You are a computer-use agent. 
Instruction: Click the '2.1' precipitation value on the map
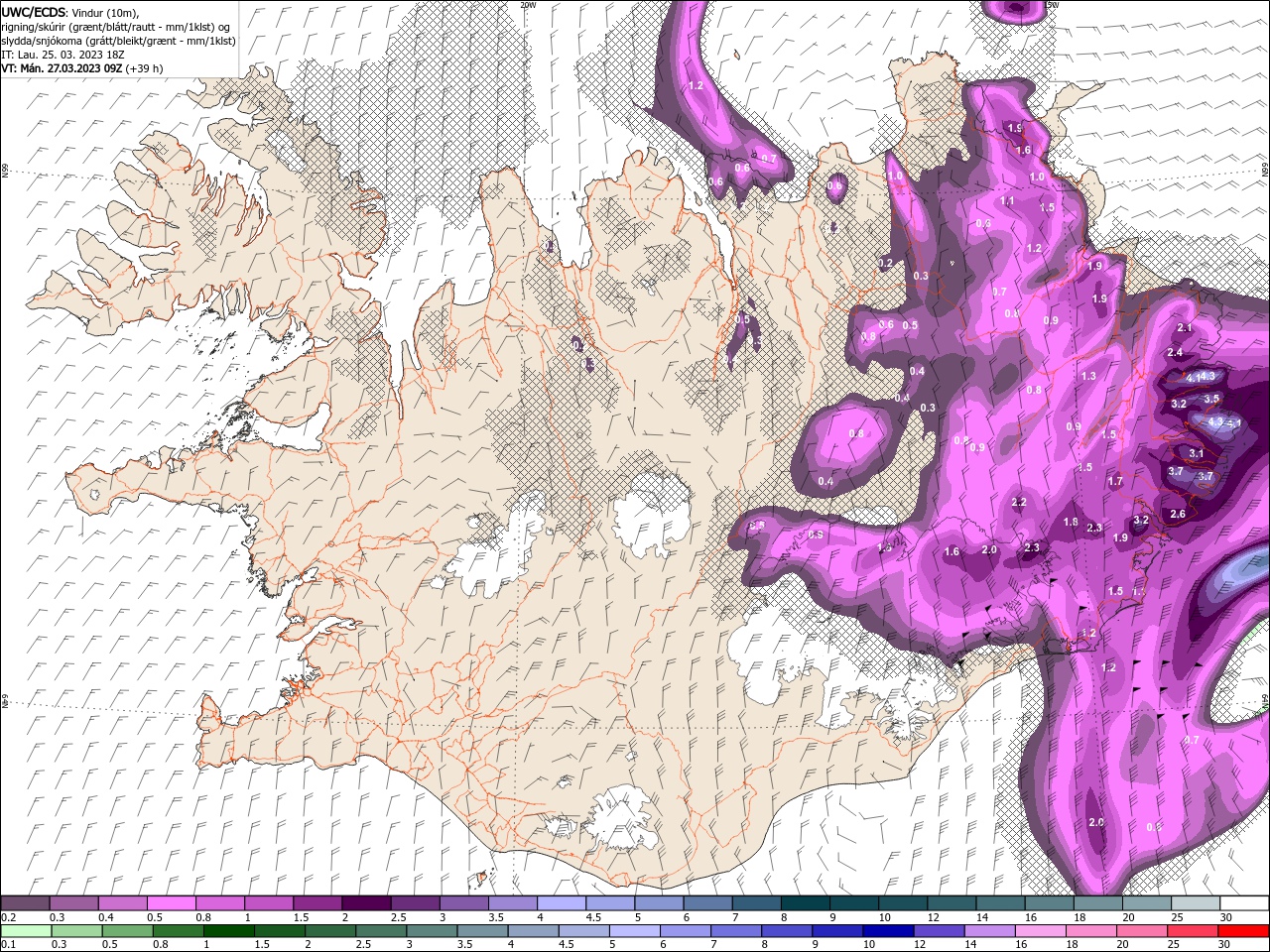pos(1184,328)
